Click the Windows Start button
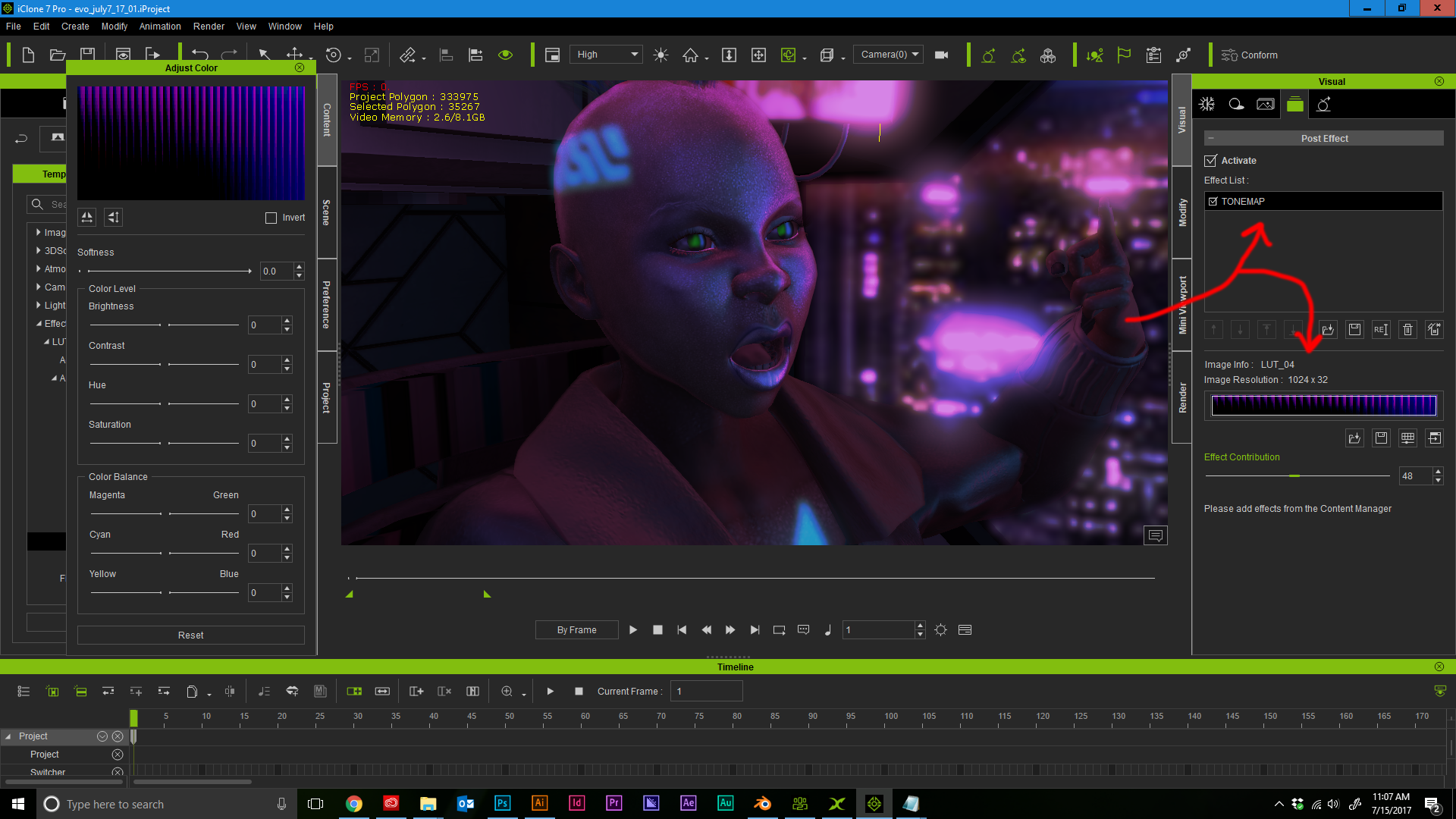The image size is (1456, 819). pos(18,804)
